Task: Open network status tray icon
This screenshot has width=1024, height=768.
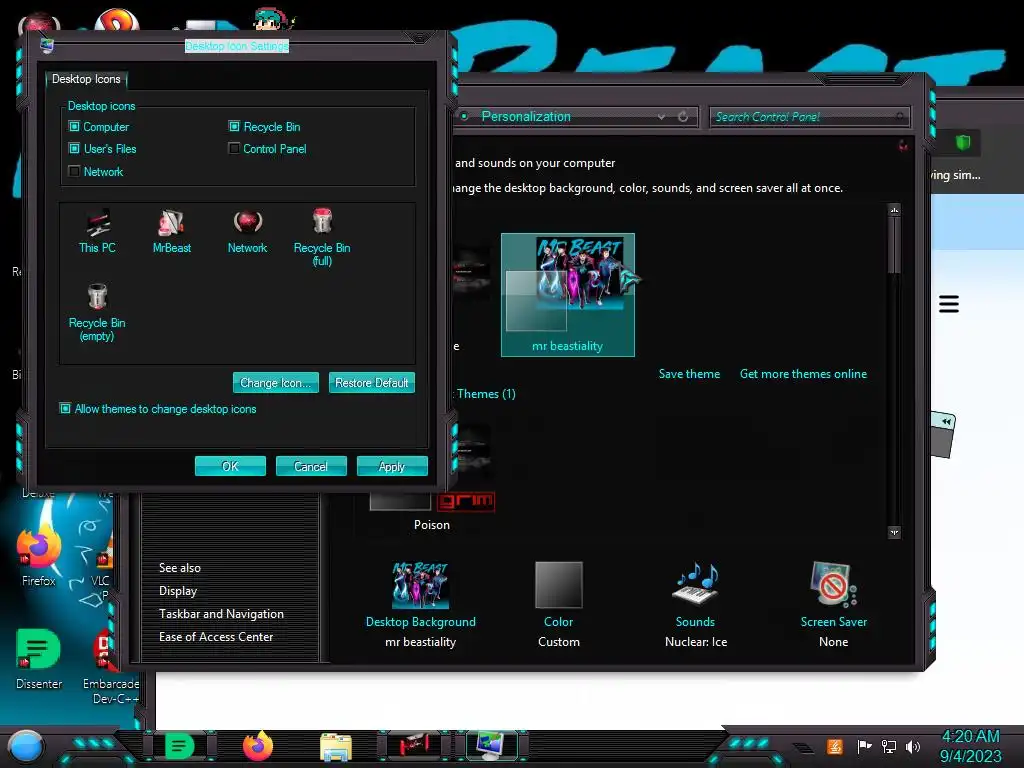Action: coord(889,746)
